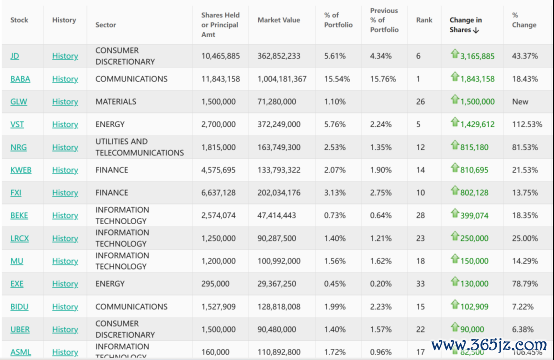Viewport: 554px width, 360px height.
Task: Click the up arrow in NRG row
Action: [455, 145]
